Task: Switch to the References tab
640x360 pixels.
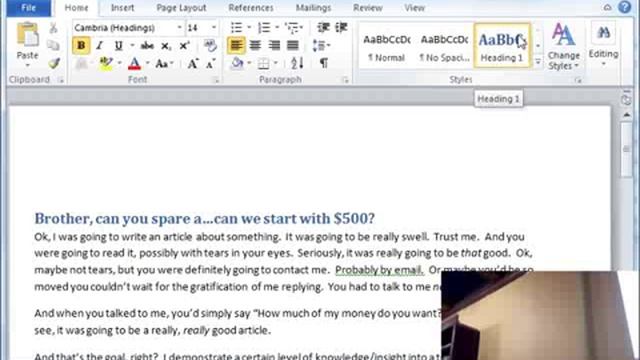Action: (251, 8)
